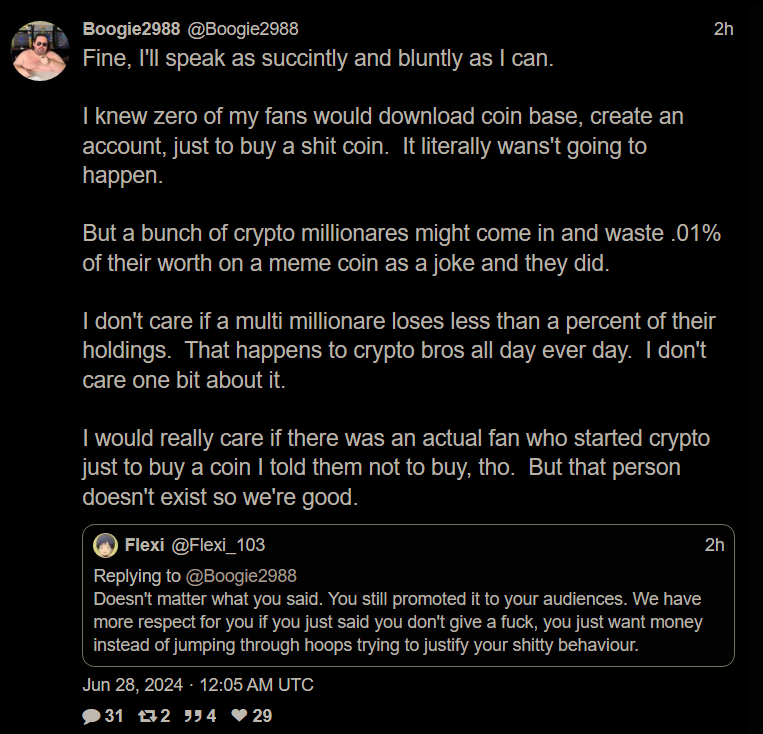The height and width of the screenshot is (734, 763).
Task: Click the retweet count 2
Action: tap(165, 716)
